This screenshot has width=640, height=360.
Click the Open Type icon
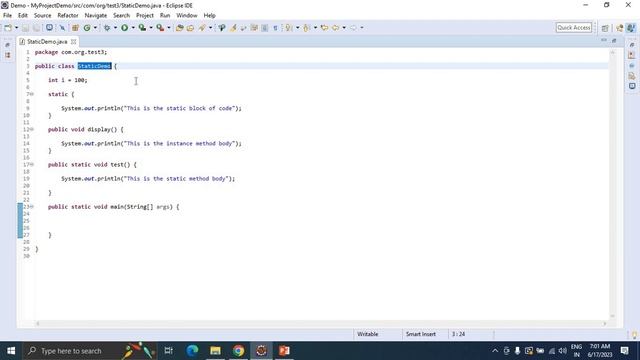click(x=180, y=28)
